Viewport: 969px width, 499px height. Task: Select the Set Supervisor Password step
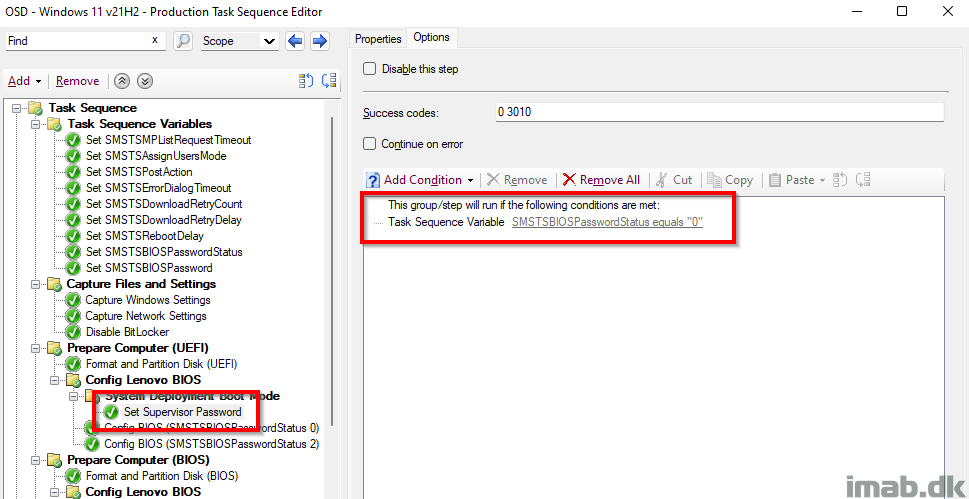[182, 412]
